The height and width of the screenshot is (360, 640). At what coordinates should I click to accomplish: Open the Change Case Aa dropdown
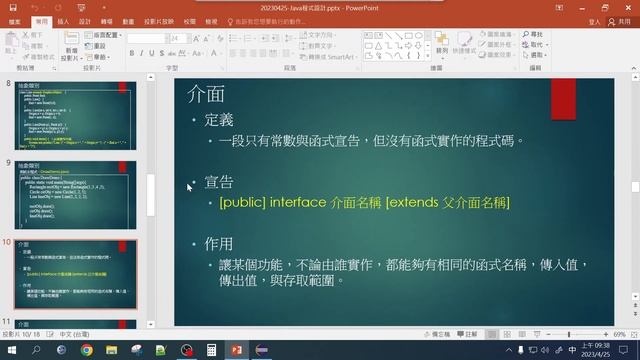[x=198, y=53]
